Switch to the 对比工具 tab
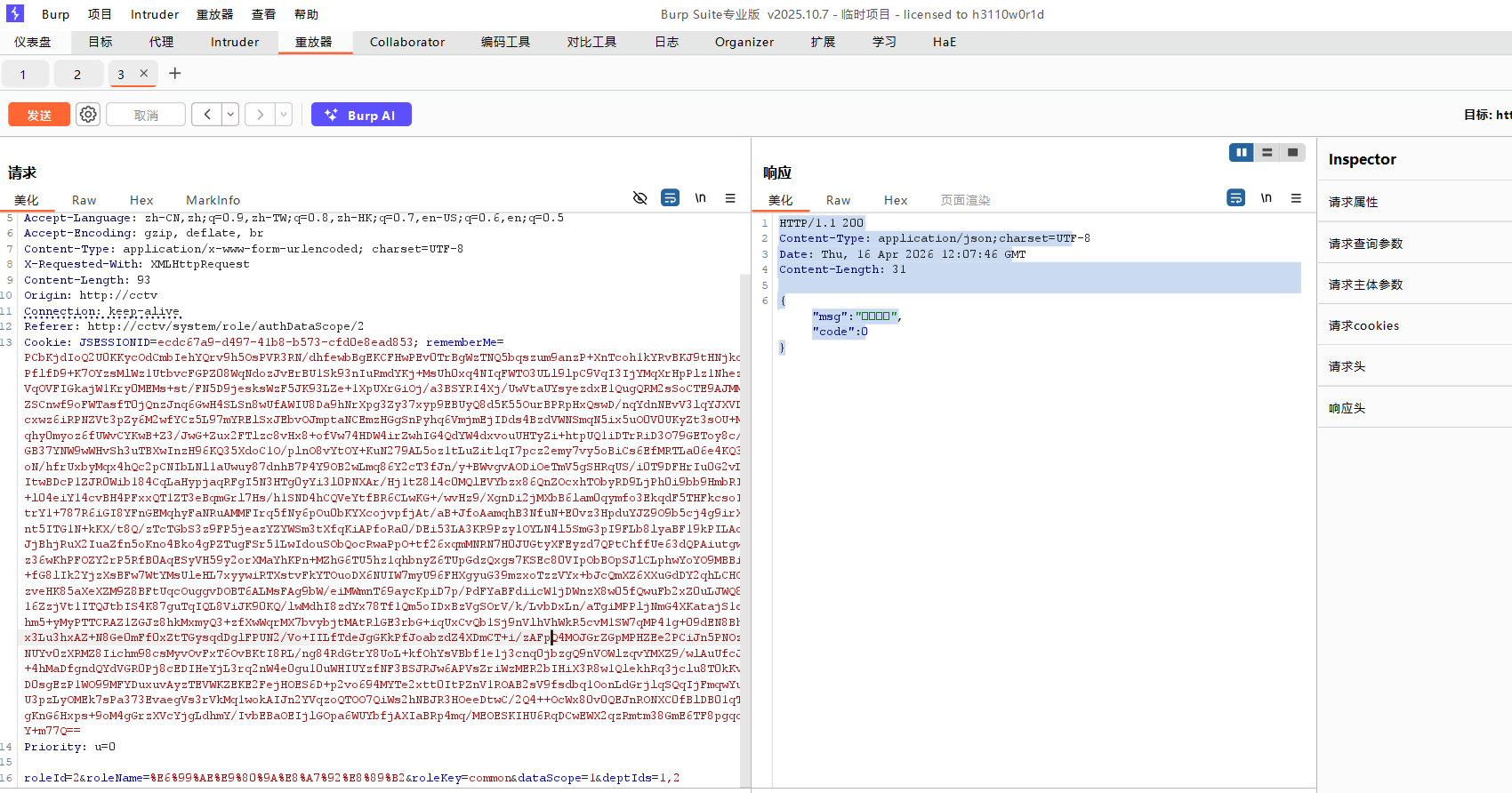 coord(591,42)
